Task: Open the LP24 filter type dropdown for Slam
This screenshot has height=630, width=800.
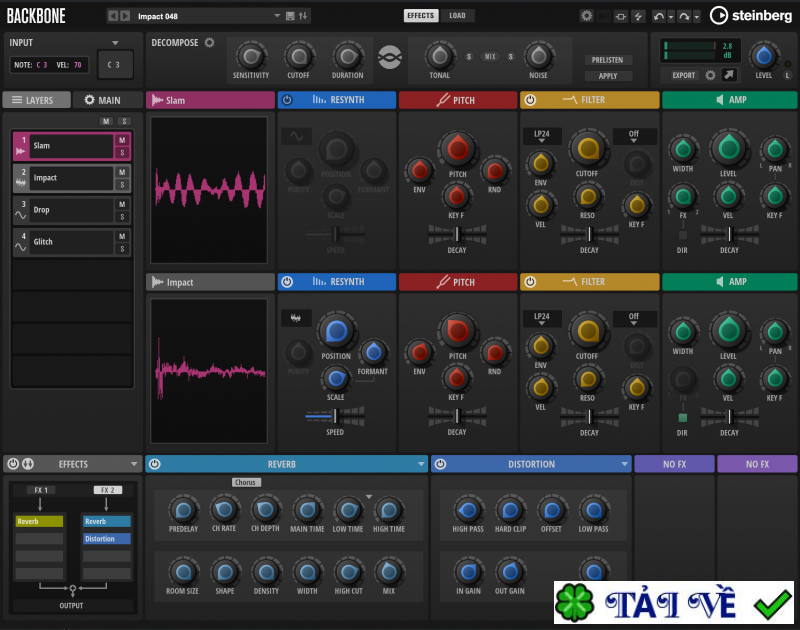Action: coord(542,136)
